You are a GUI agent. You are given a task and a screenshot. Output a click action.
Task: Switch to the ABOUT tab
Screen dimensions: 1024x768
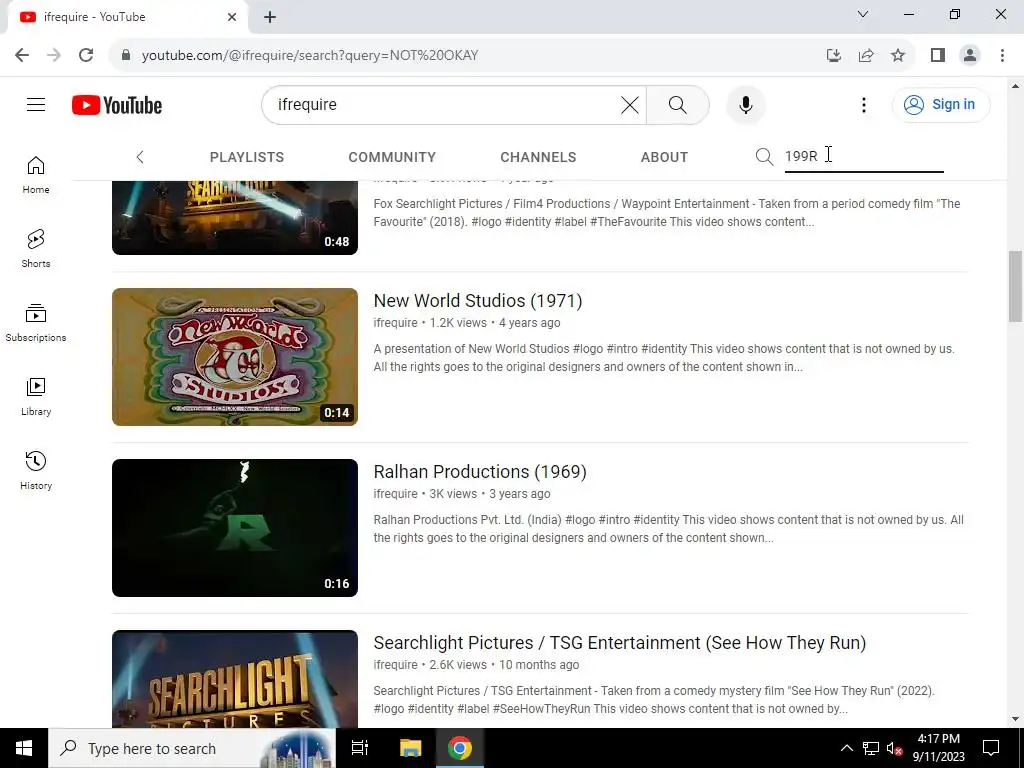(x=664, y=157)
